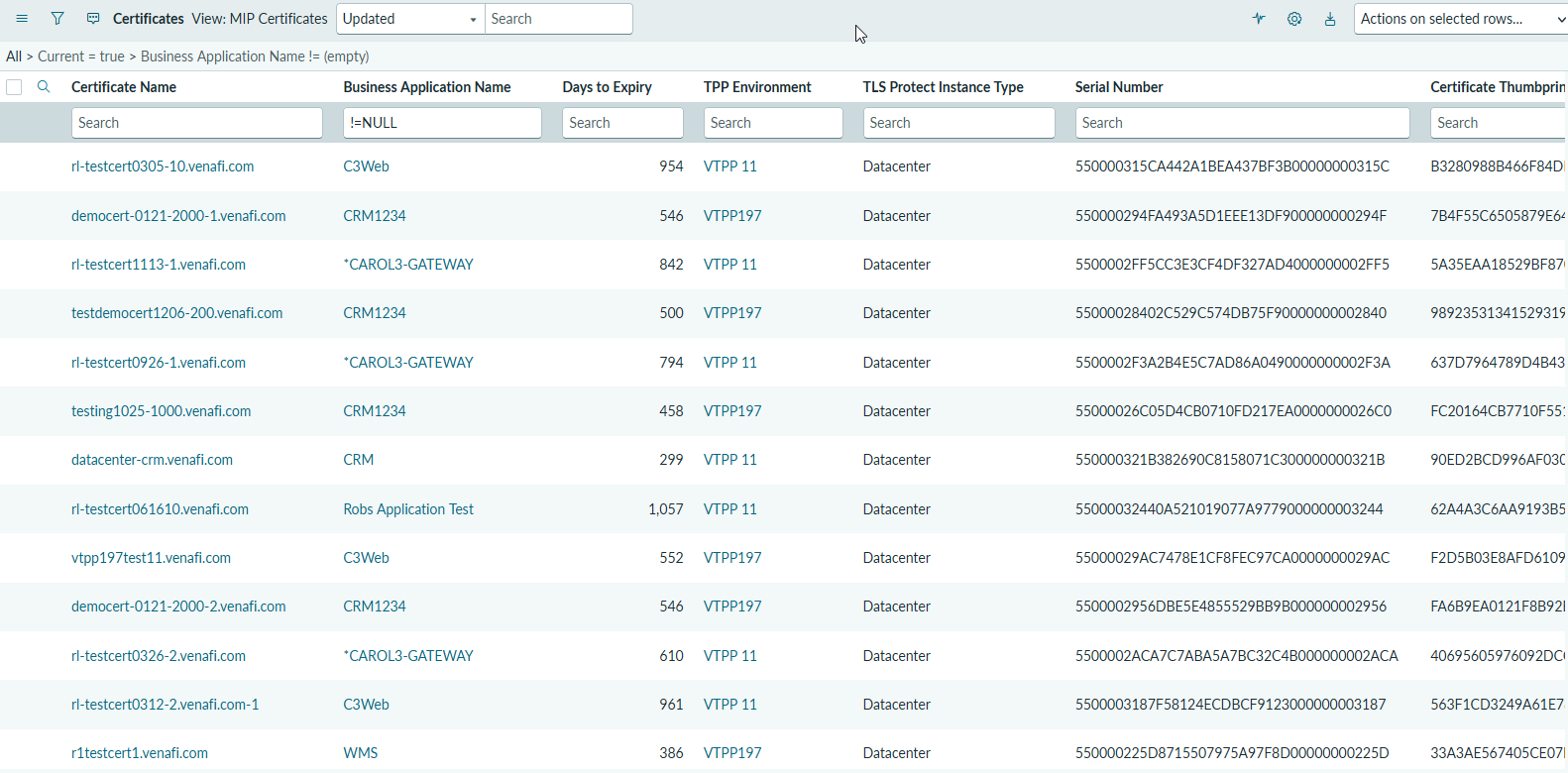Image resolution: width=1568 pixels, height=773 pixels.
Task: Open C3Web in rl-testcert0305-10 row
Action: tap(366, 166)
